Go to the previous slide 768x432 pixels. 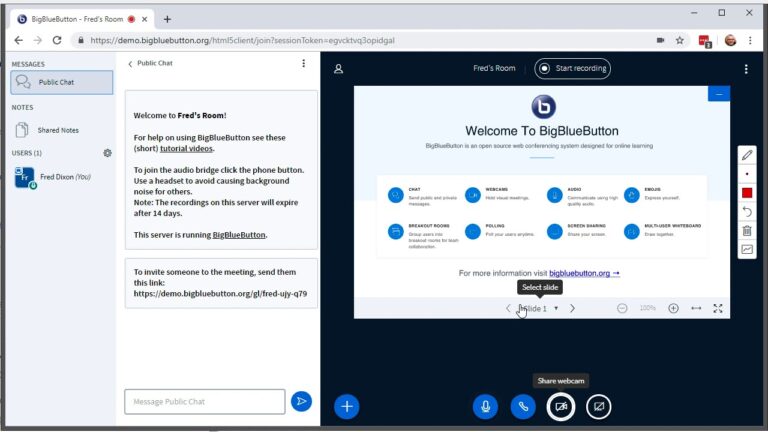tap(508, 308)
